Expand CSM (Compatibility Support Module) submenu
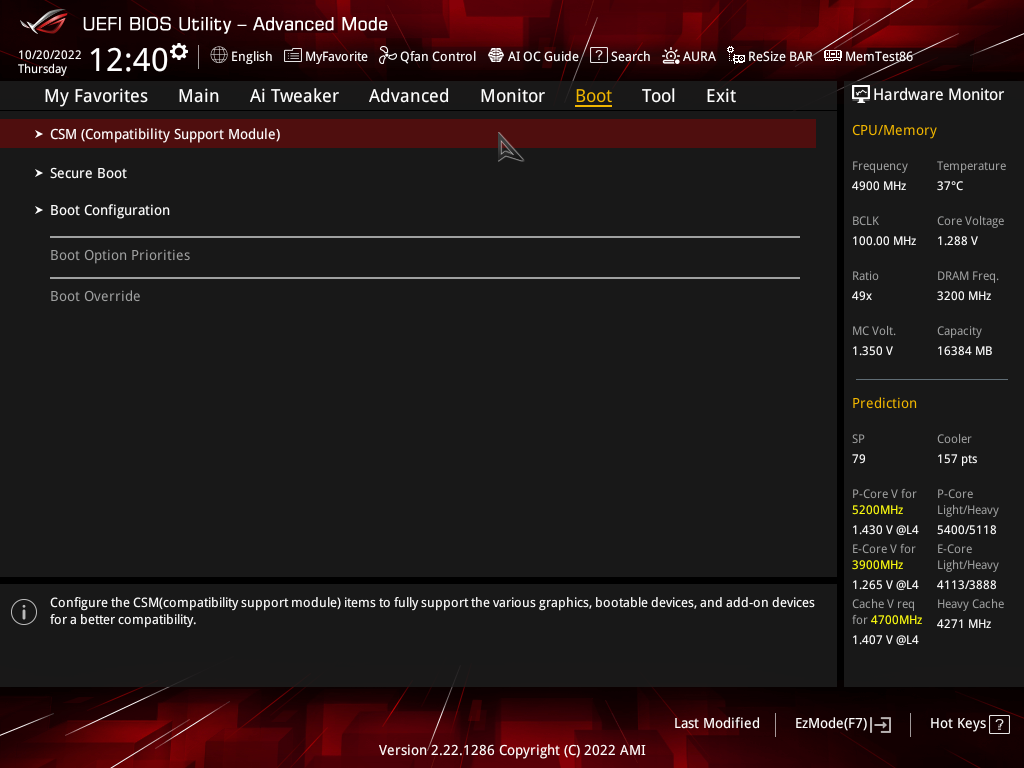Screen dimensions: 1024x768 pos(165,134)
